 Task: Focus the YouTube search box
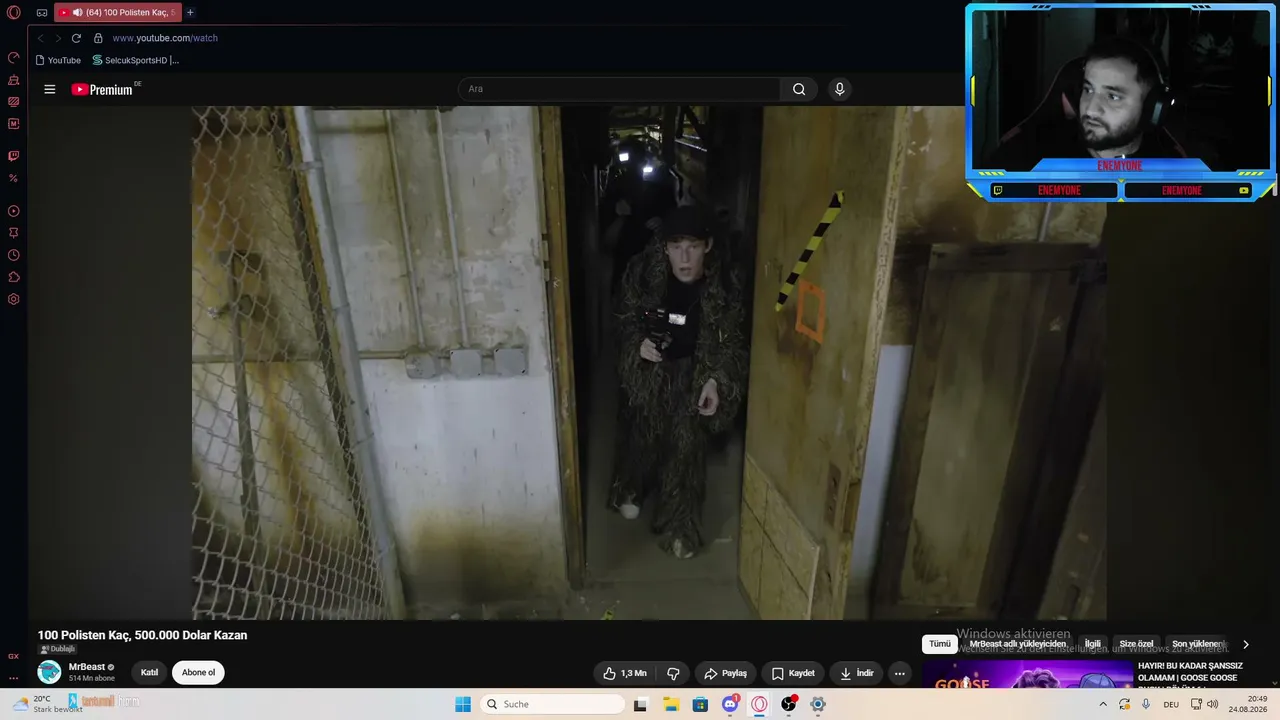620,89
